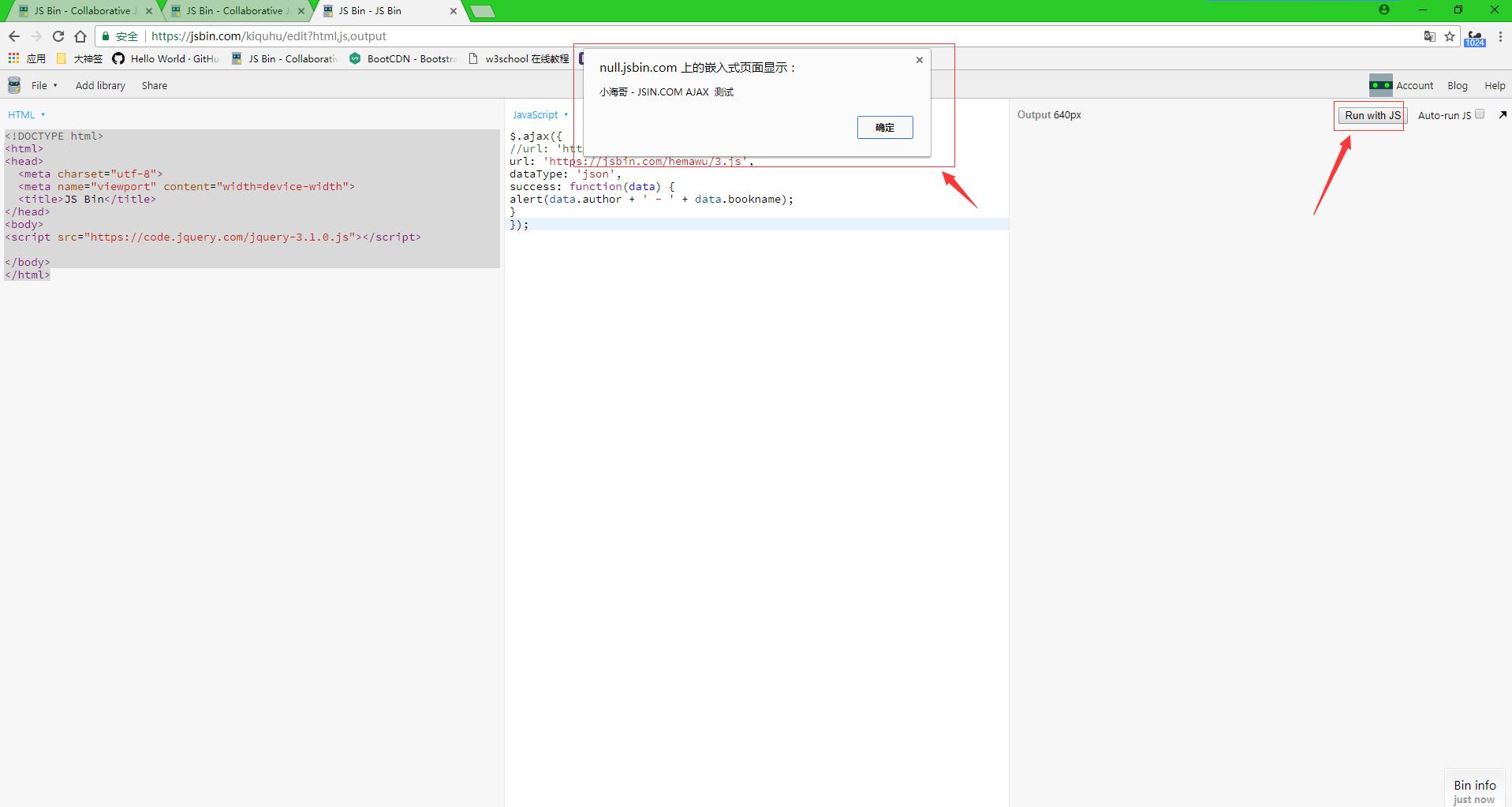Click the <meta charset="utf-8"> line
Viewport: 1512px width, 807px height.
(91, 174)
